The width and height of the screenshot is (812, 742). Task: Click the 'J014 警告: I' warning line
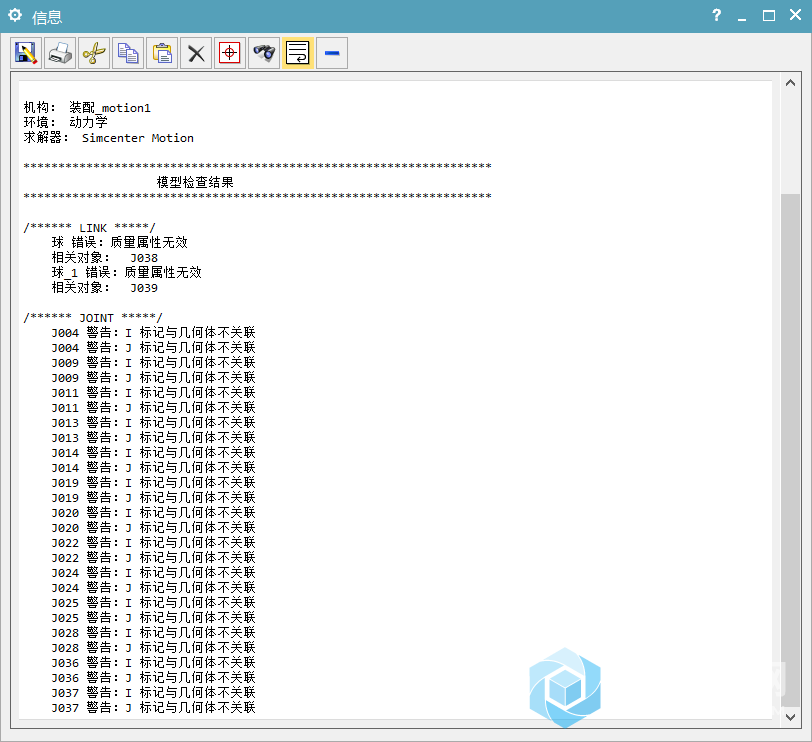point(153,453)
